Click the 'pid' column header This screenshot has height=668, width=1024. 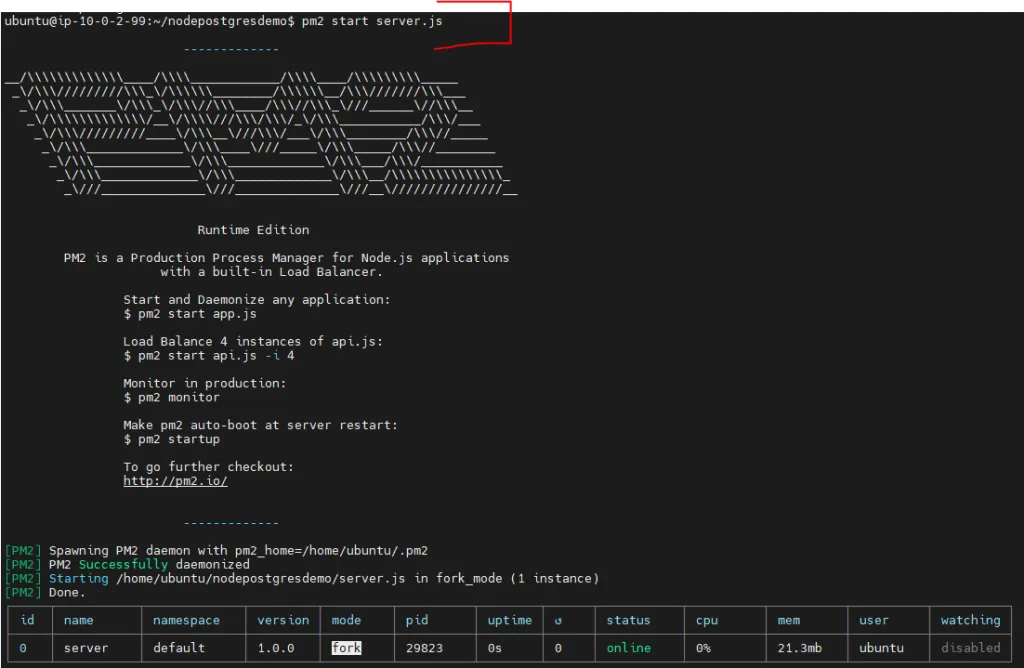coord(417,620)
